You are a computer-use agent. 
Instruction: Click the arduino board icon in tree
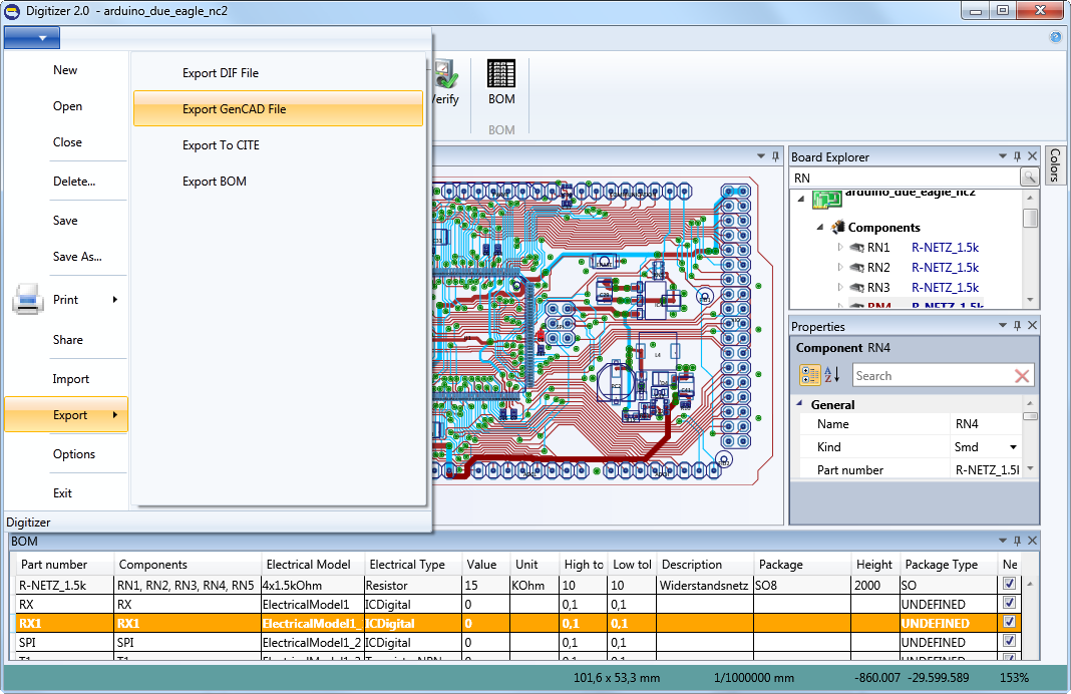click(826, 199)
